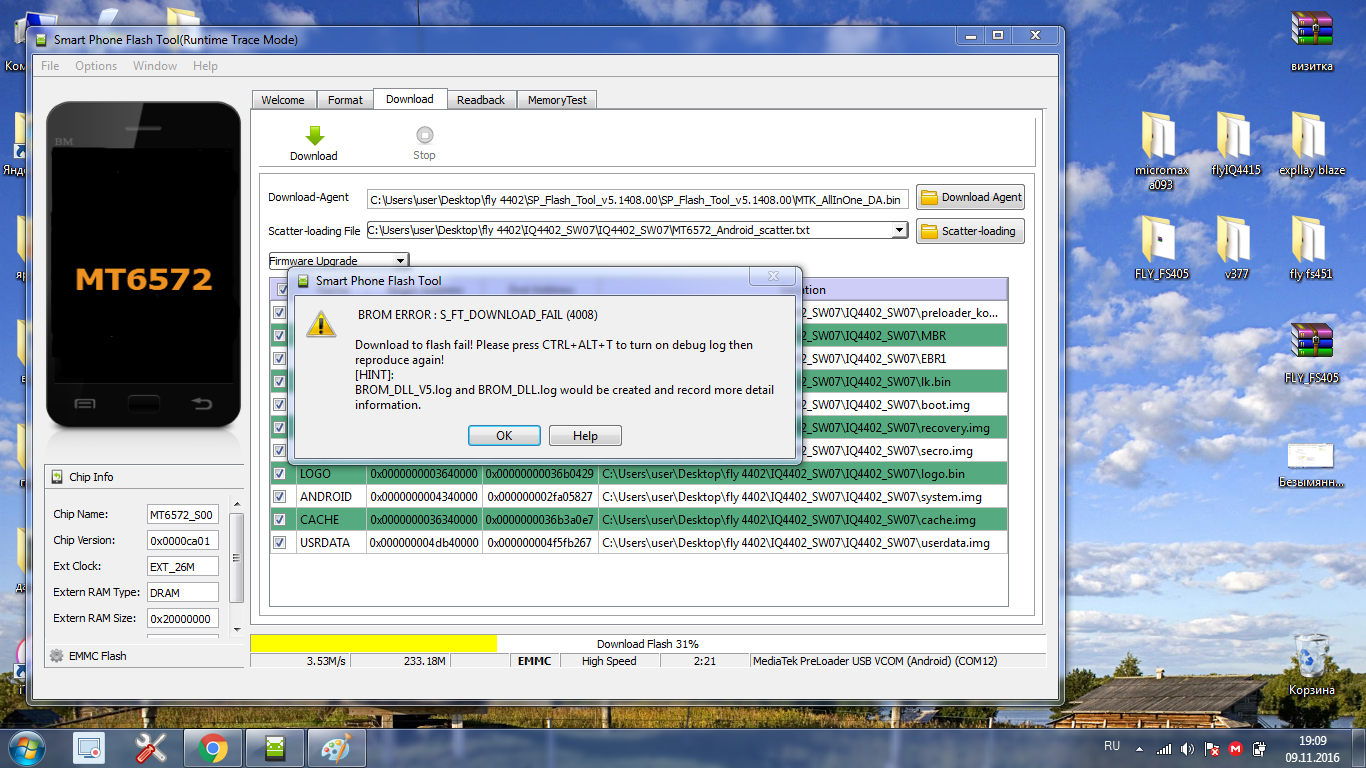Click the green Download arrow icon
The height and width of the screenshot is (768, 1366).
point(314,136)
